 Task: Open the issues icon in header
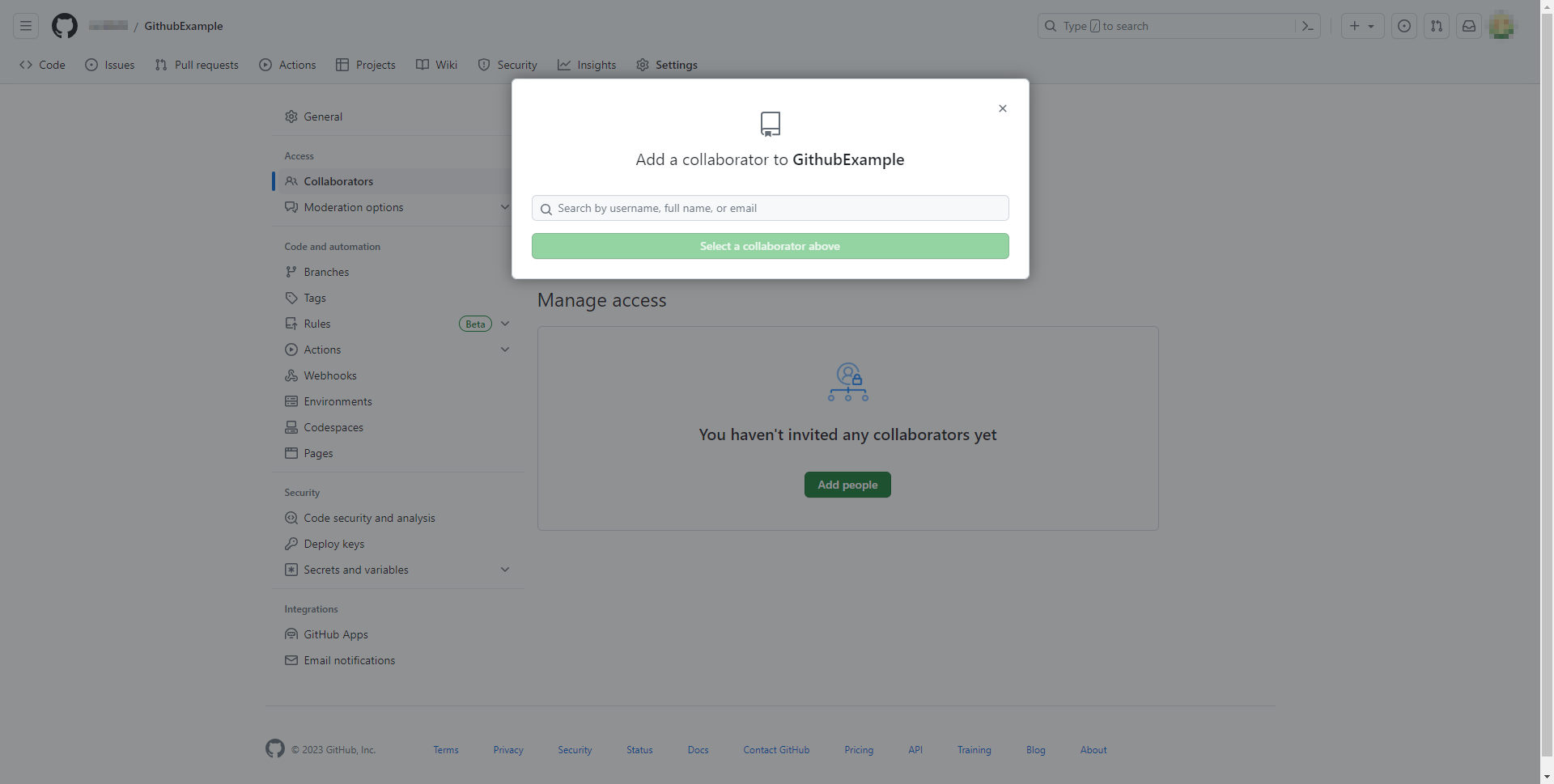click(1404, 26)
